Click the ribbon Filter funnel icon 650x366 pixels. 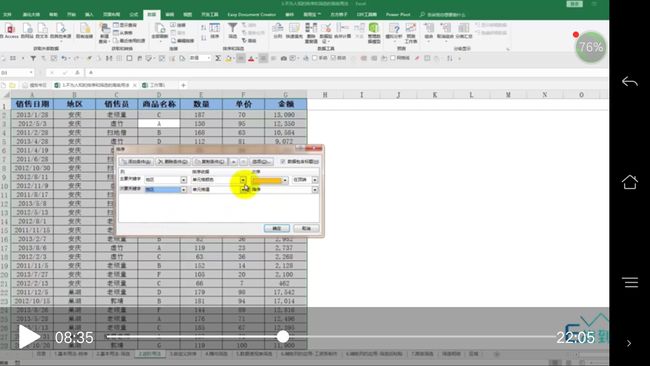coord(233,28)
